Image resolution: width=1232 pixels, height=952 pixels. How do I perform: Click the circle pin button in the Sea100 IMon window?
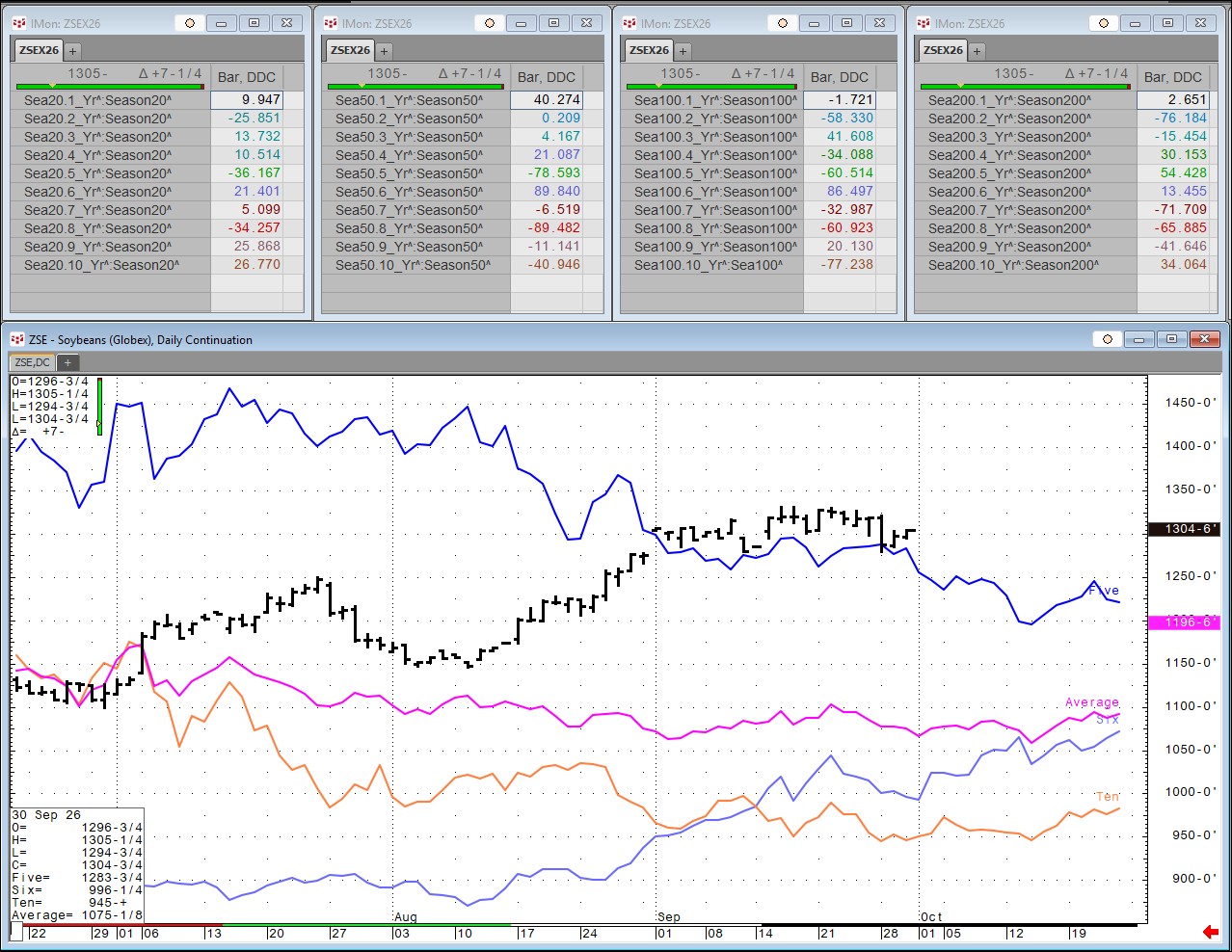[x=783, y=23]
